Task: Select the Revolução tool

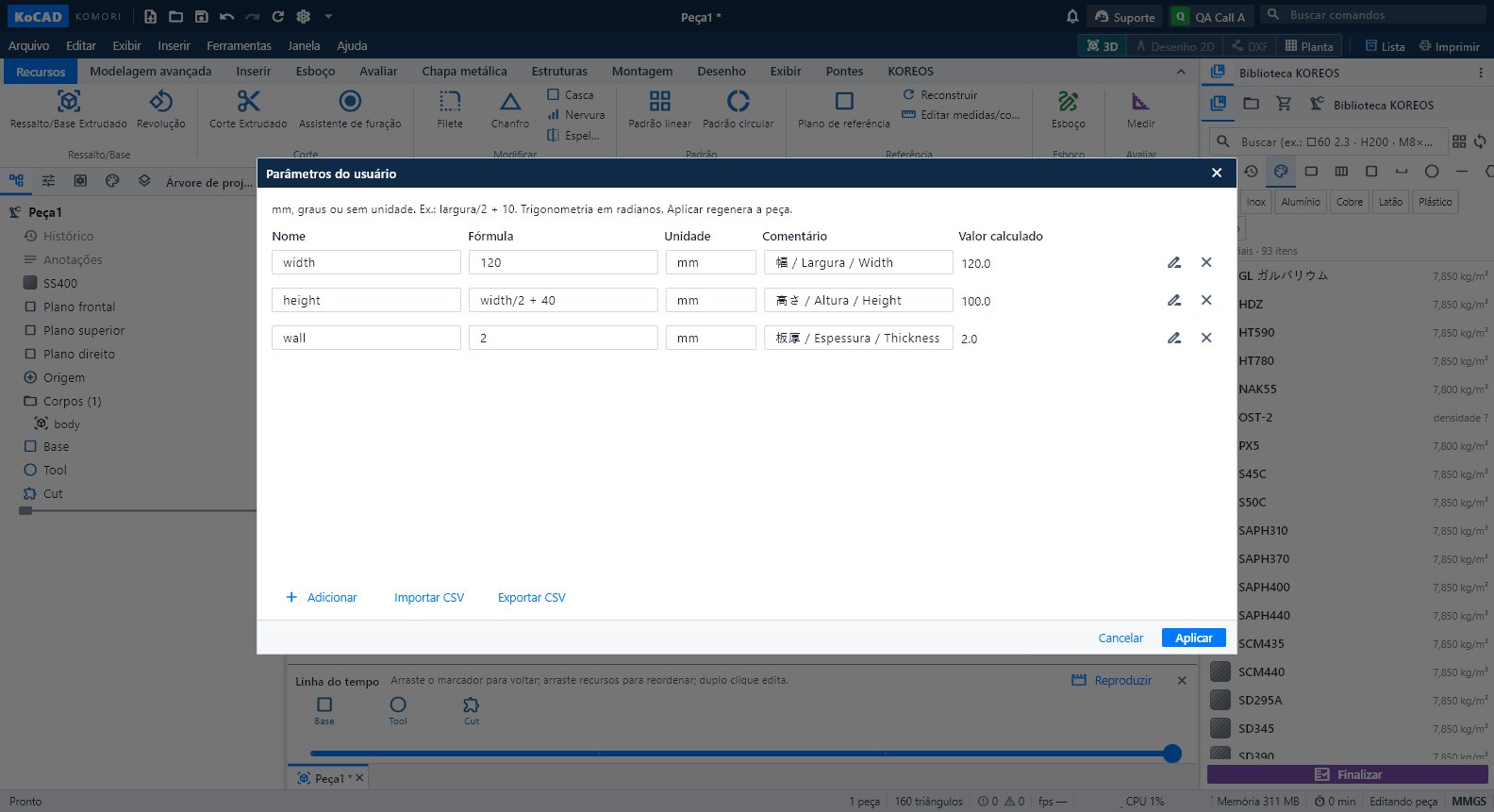Action: point(161,109)
